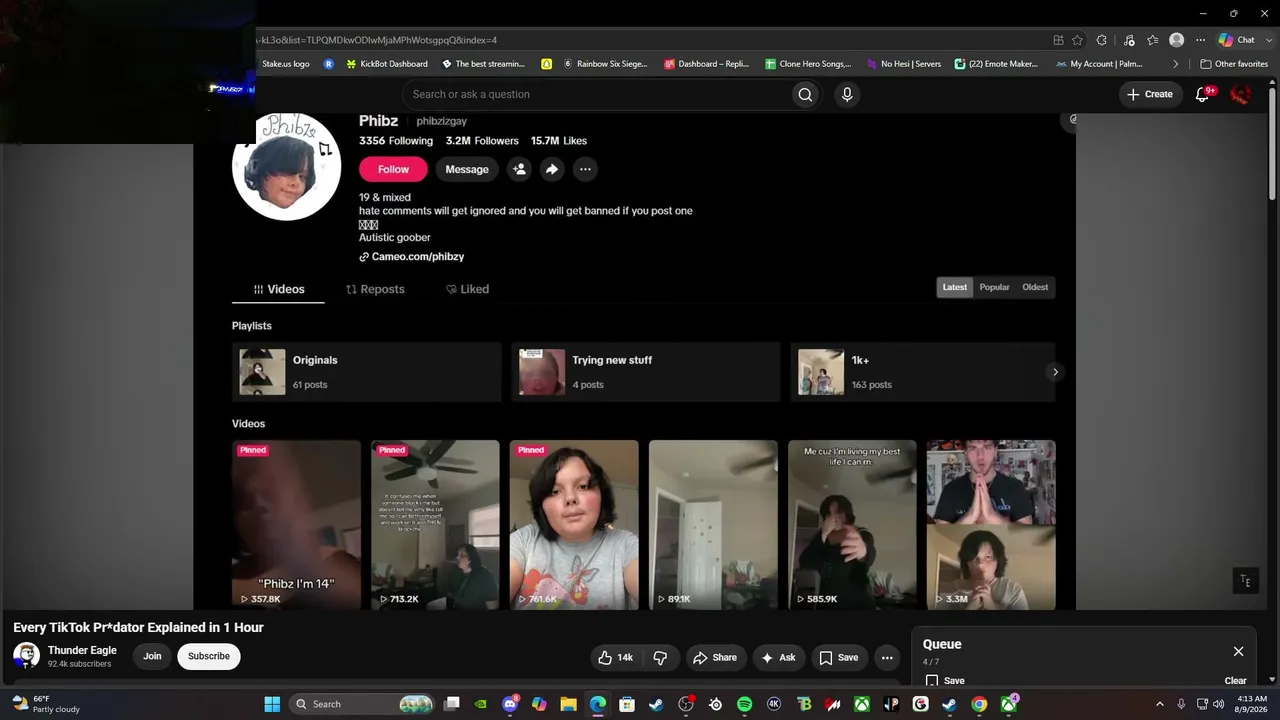
Task: Click the Thunder Eagle channel avatar
Action: pyautogui.click(x=27, y=656)
